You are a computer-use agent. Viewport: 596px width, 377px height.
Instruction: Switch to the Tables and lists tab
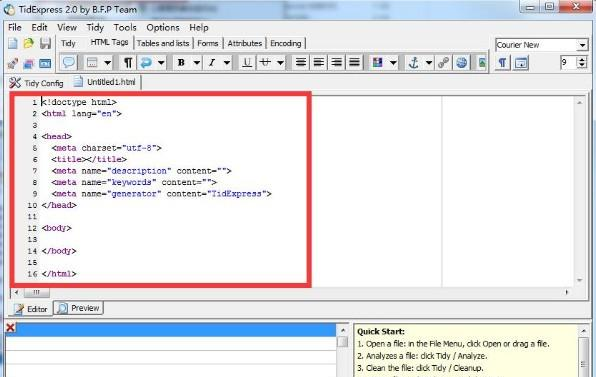click(x=163, y=43)
